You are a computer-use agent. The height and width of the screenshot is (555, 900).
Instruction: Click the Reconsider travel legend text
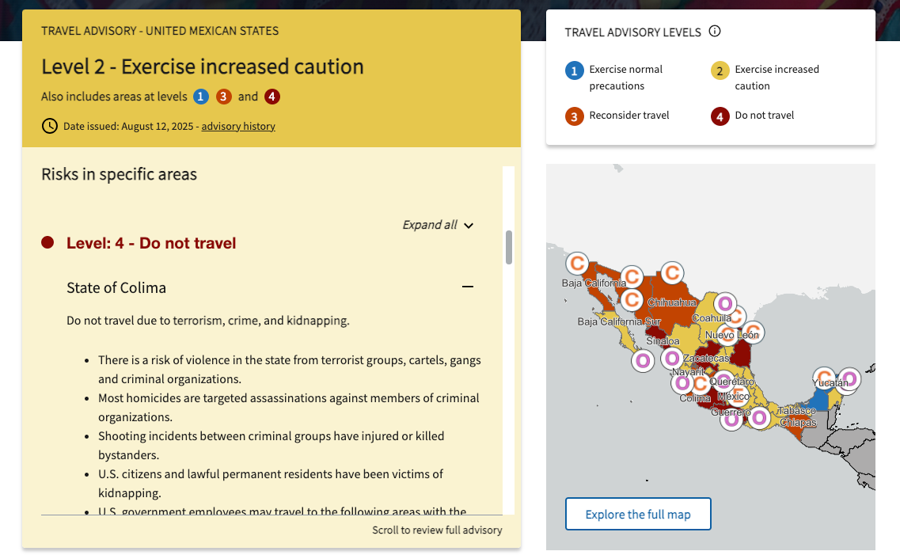[629, 115]
